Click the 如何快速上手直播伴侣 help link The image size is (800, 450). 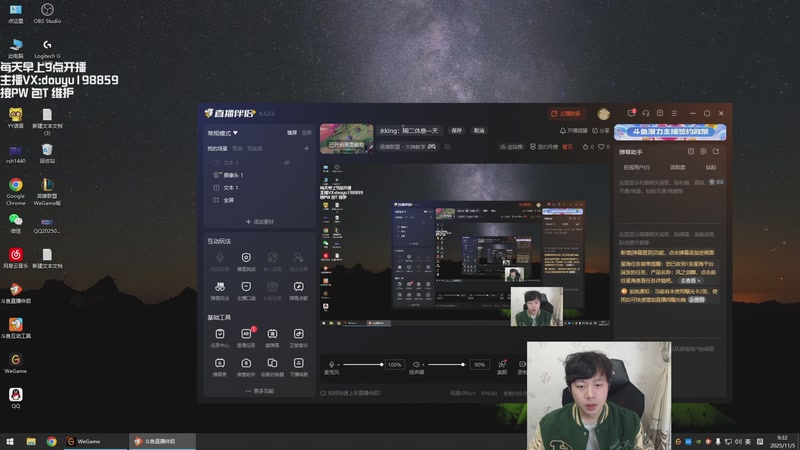click(x=351, y=393)
